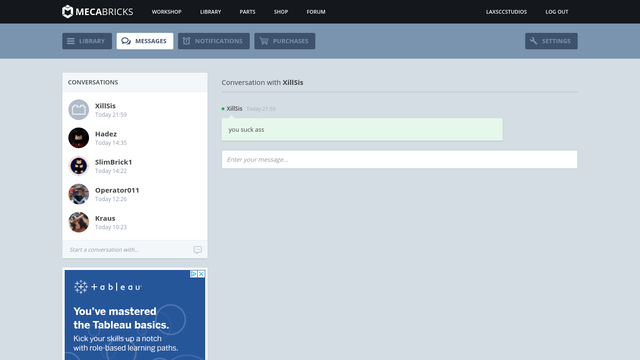640x360 pixels.
Task: Open conversation with Hadez
Action: point(135,138)
